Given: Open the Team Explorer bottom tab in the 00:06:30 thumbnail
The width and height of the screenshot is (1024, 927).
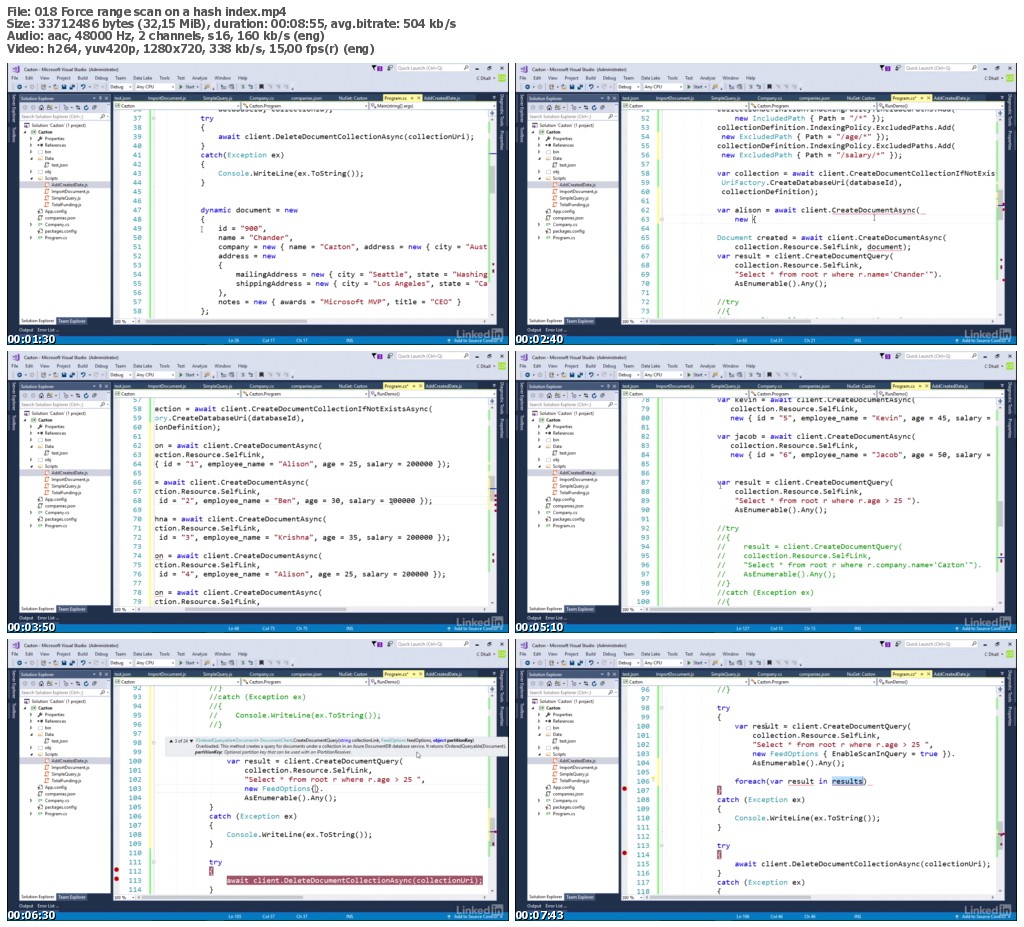Looking at the screenshot, I should pos(72,898).
